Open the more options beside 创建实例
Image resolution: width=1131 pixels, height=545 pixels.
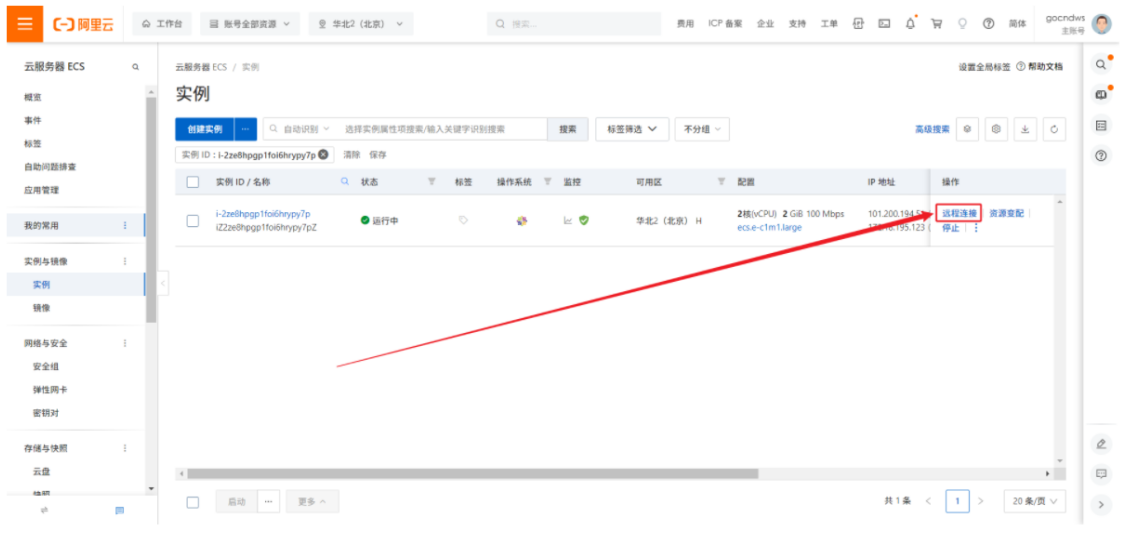click(x=245, y=129)
